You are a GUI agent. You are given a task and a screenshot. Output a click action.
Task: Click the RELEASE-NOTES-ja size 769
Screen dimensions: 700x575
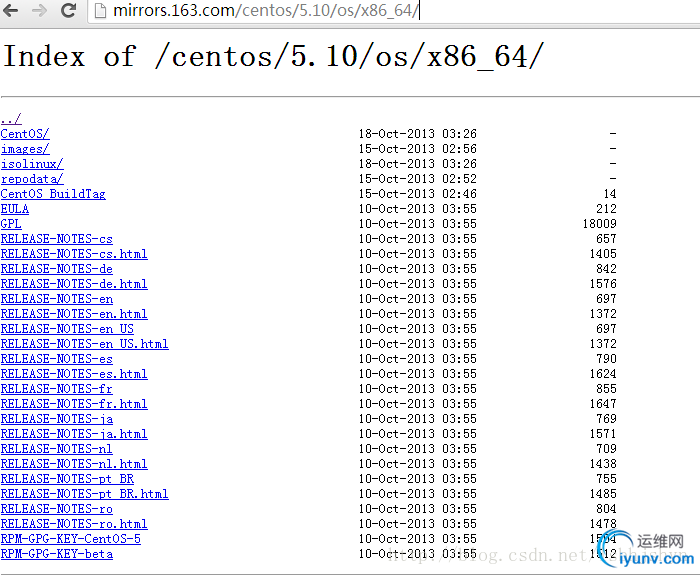coord(606,419)
